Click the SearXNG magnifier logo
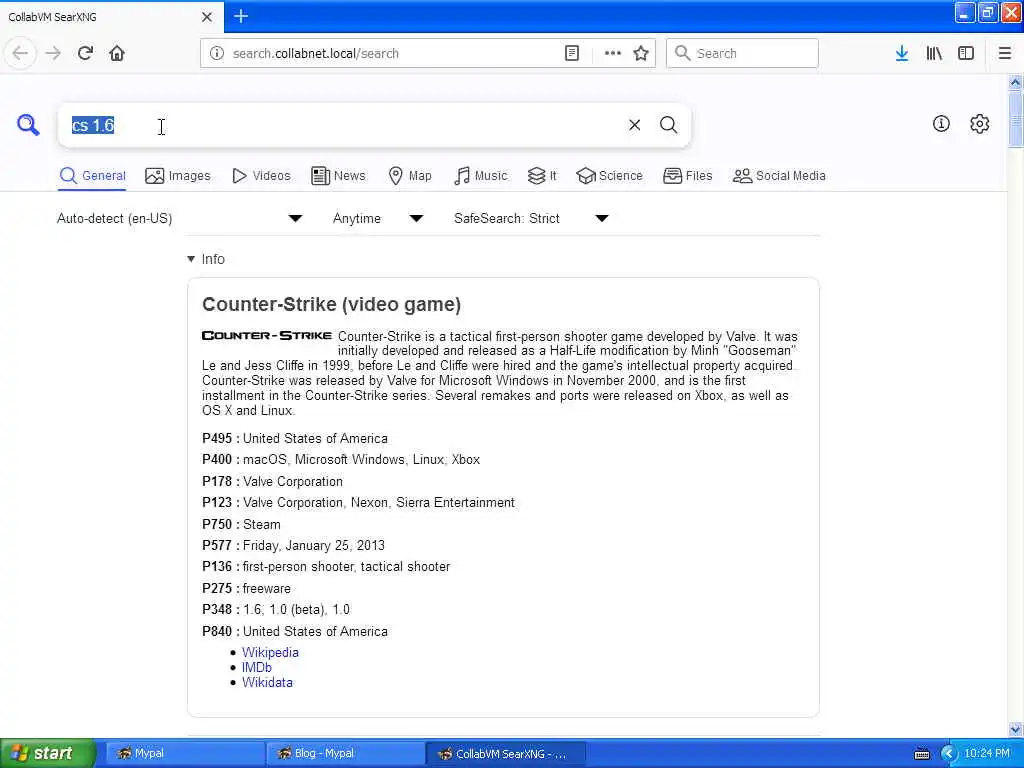This screenshot has height=768, width=1024. tap(28, 124)
